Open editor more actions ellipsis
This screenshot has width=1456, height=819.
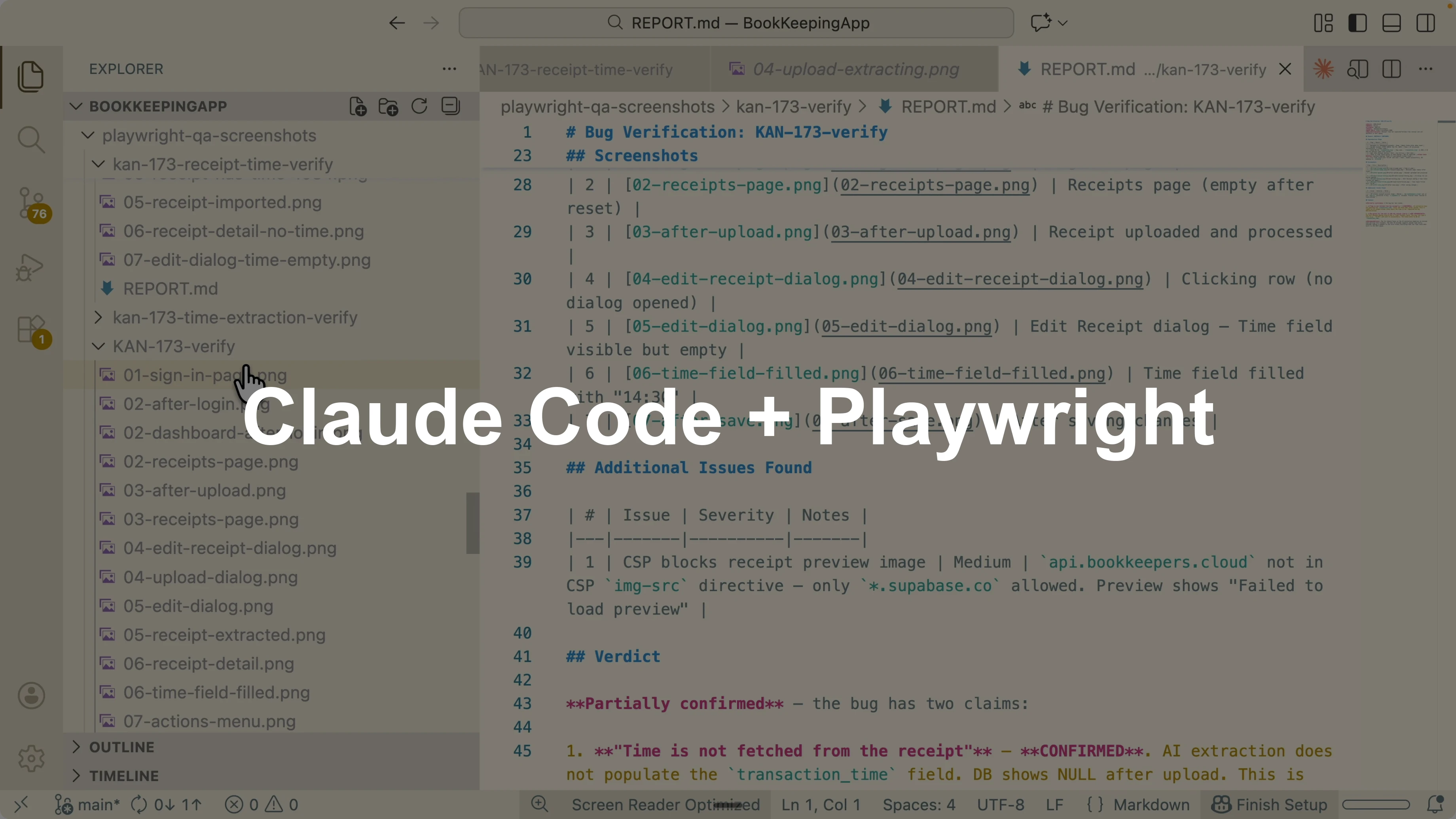click(1426, 69)
